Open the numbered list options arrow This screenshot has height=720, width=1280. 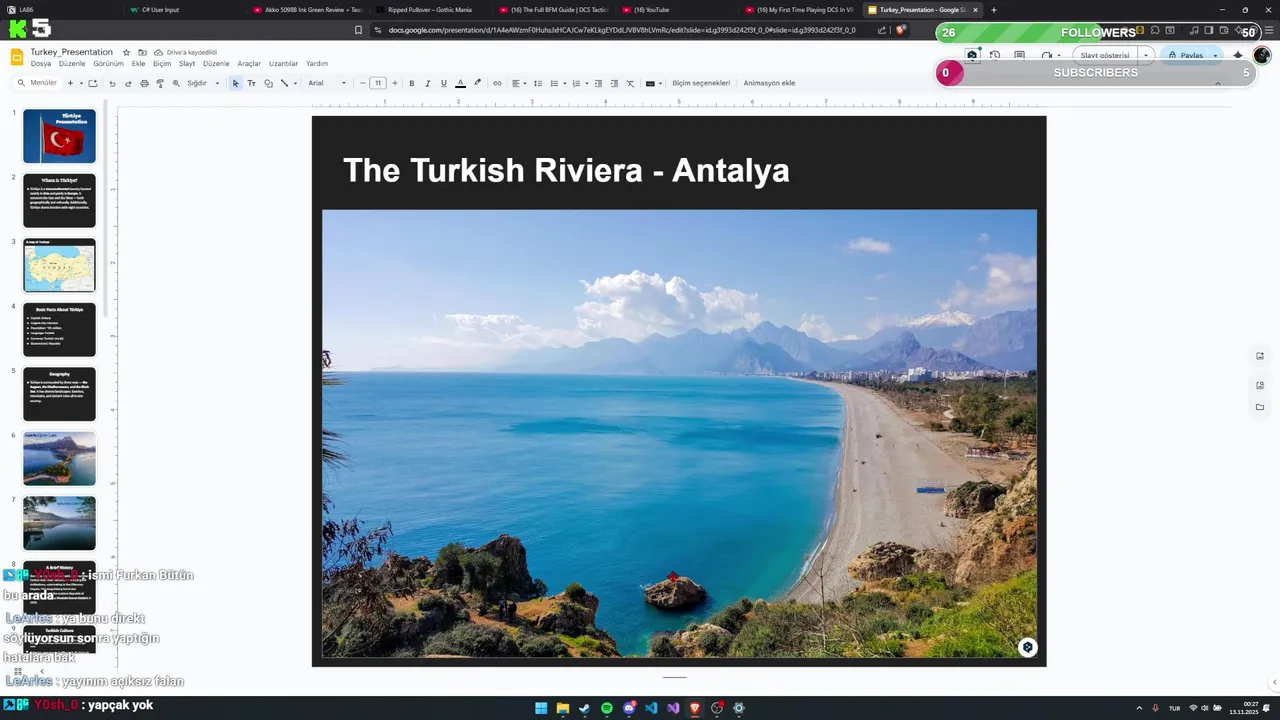coord(586,83)
